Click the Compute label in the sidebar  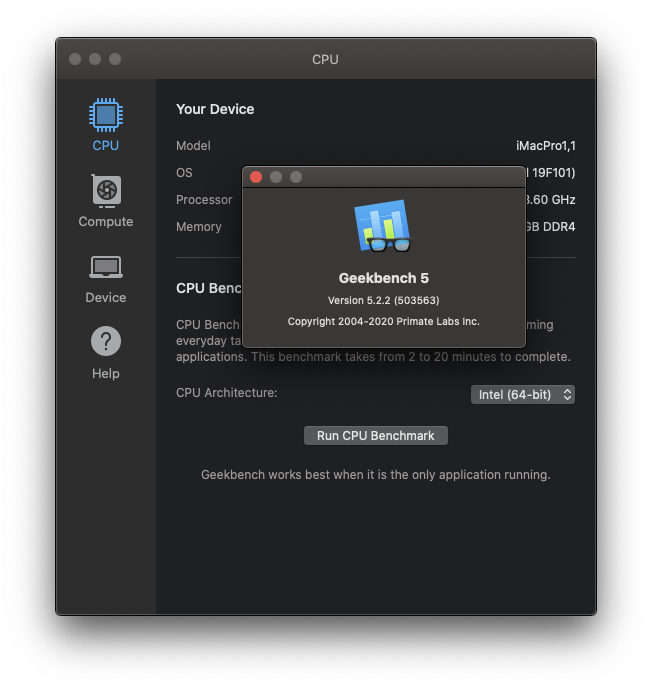[106, 221]
